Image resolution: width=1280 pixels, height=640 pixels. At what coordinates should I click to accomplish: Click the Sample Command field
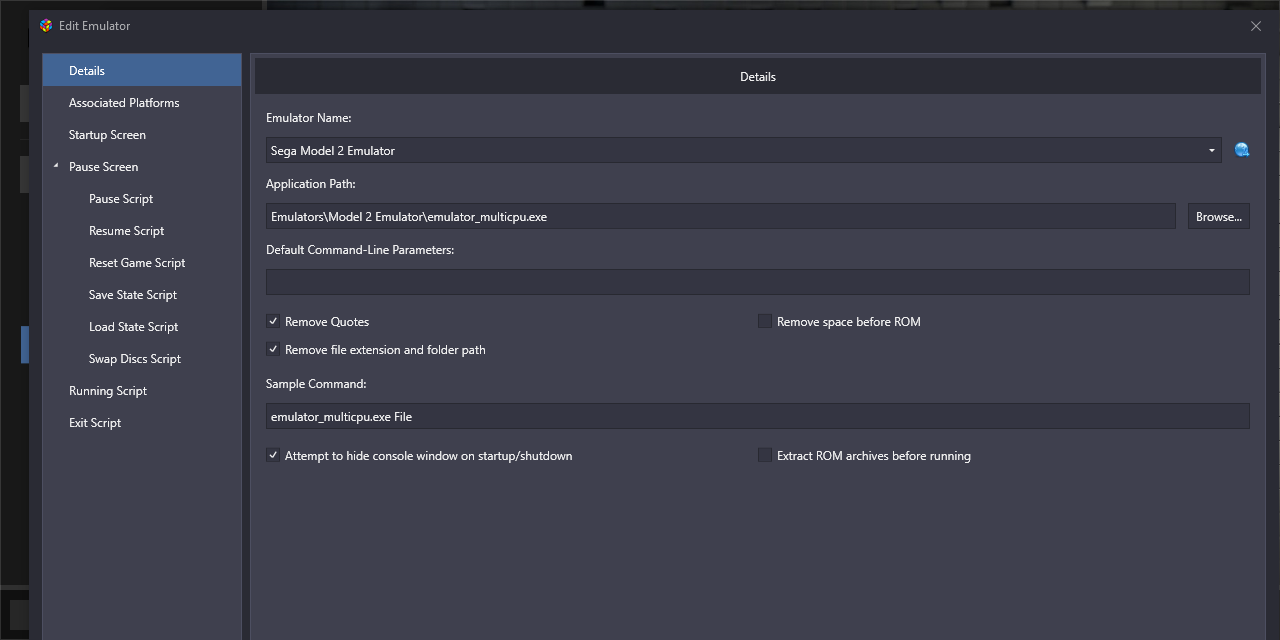[758, 416]
